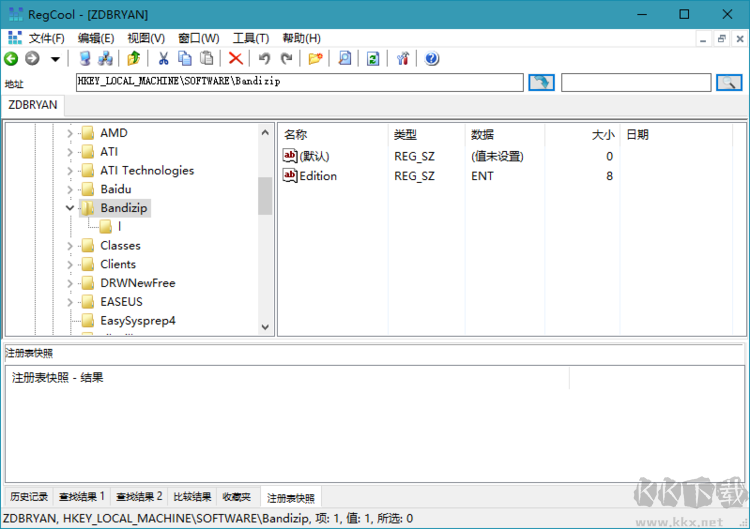Switch to the 收藏夹 tab
The height and width of the screenshot is (529, 750).
pyautogui.click(x=237, y=497)
